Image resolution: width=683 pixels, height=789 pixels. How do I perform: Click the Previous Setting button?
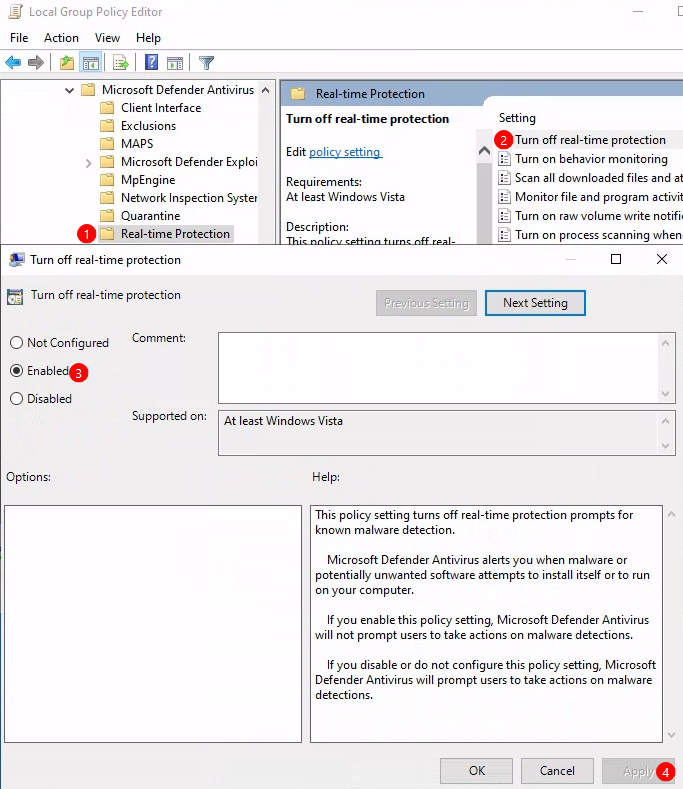(426, 303)
